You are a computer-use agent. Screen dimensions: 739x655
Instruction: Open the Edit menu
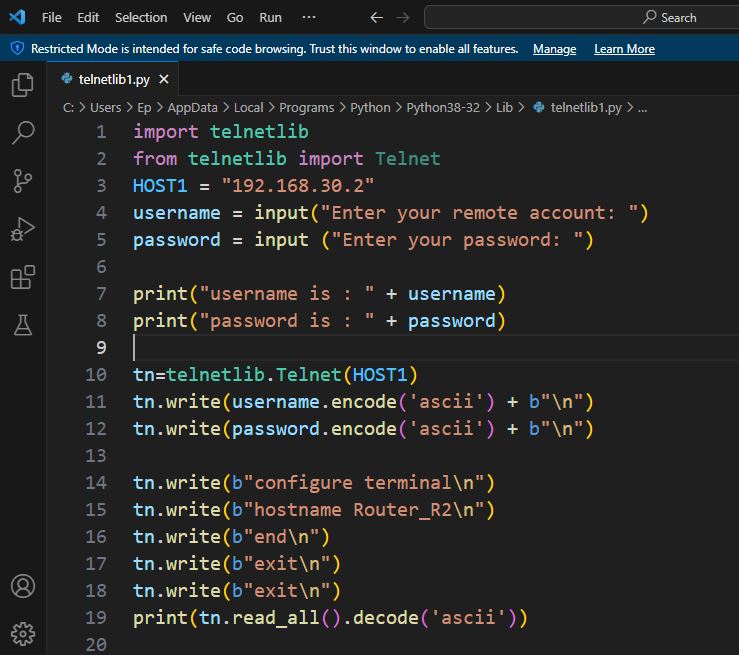click(88, 17)
